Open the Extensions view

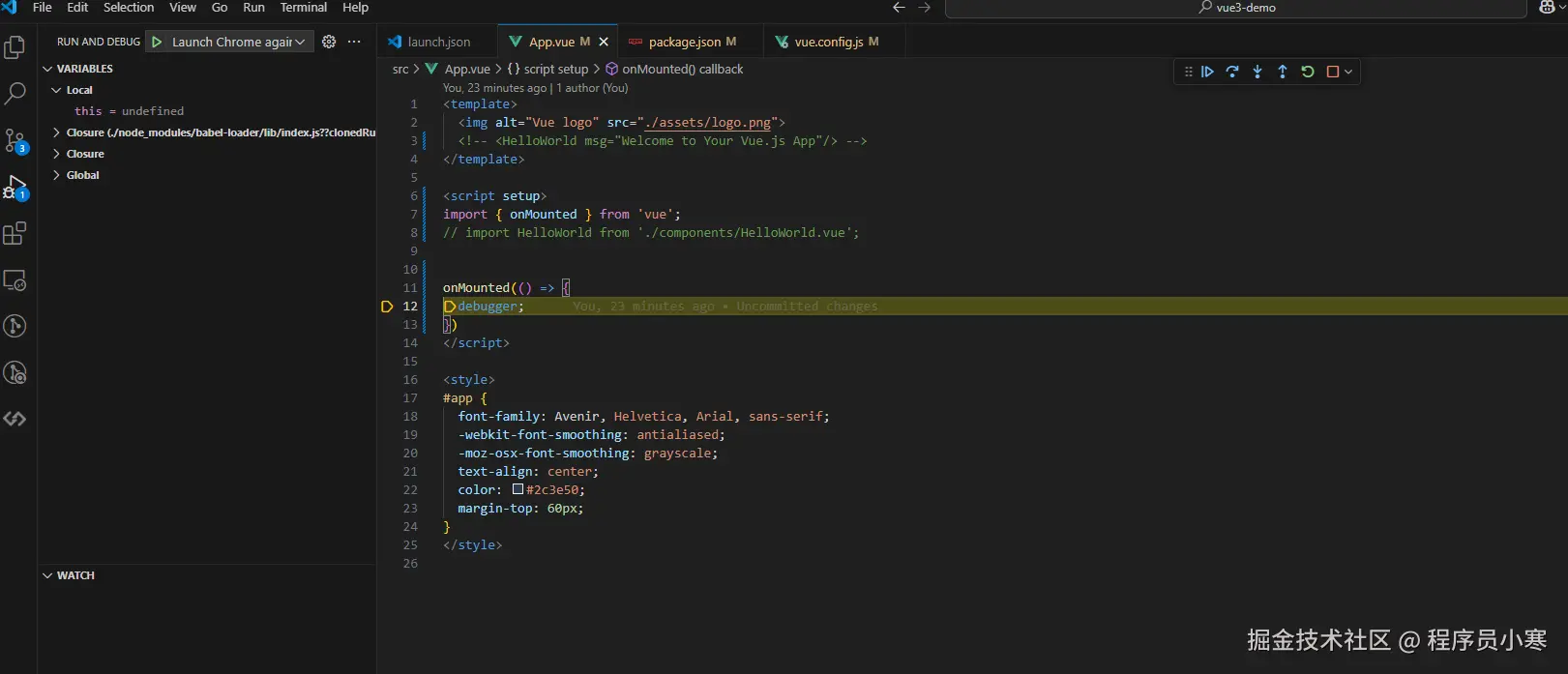tap(15, 234)
